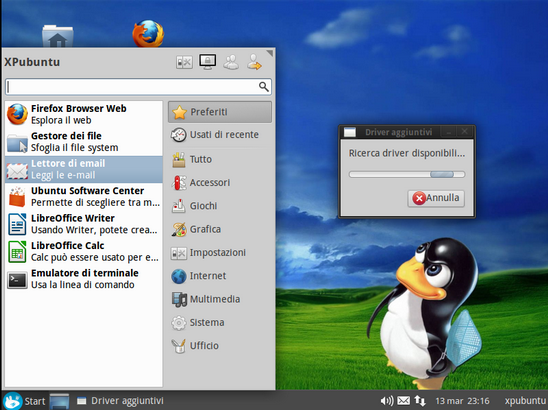The width and height of the screenshot is (548, 410).
Task: Click the menu search input field
Action: click(x=138, y=87)
